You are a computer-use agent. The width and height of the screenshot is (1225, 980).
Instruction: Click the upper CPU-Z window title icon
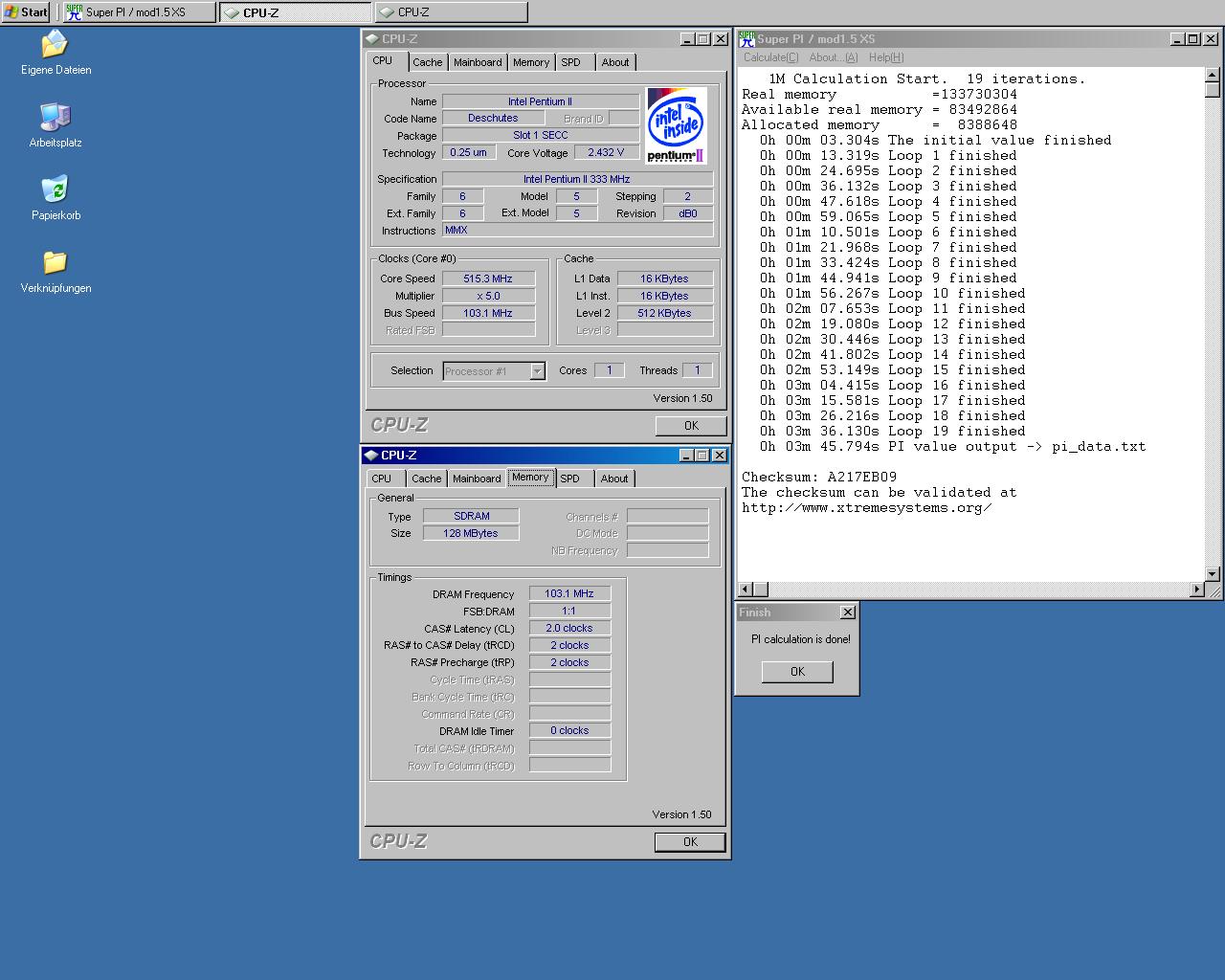click(371, 38)
